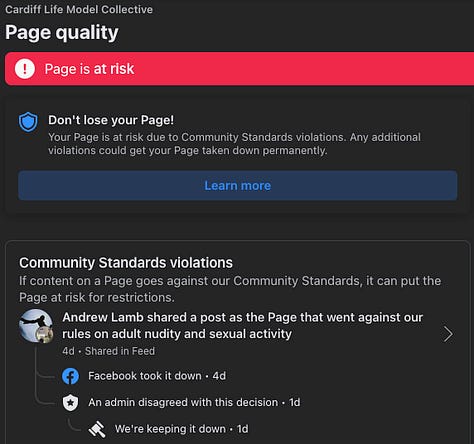Open violation details via right chevron arrow

point(448,334)
